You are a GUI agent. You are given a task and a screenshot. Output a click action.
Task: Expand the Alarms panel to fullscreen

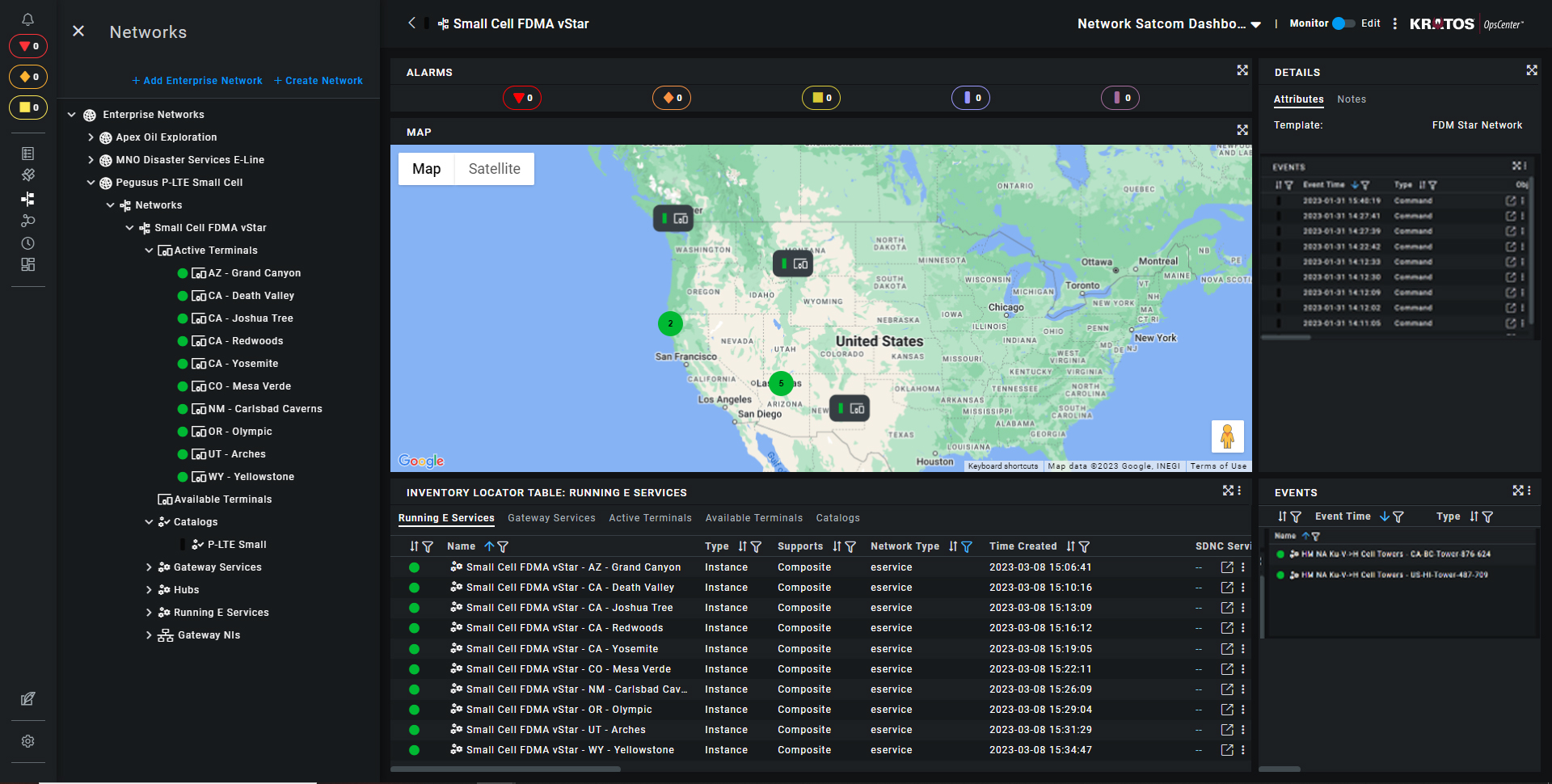[1242, 71]
